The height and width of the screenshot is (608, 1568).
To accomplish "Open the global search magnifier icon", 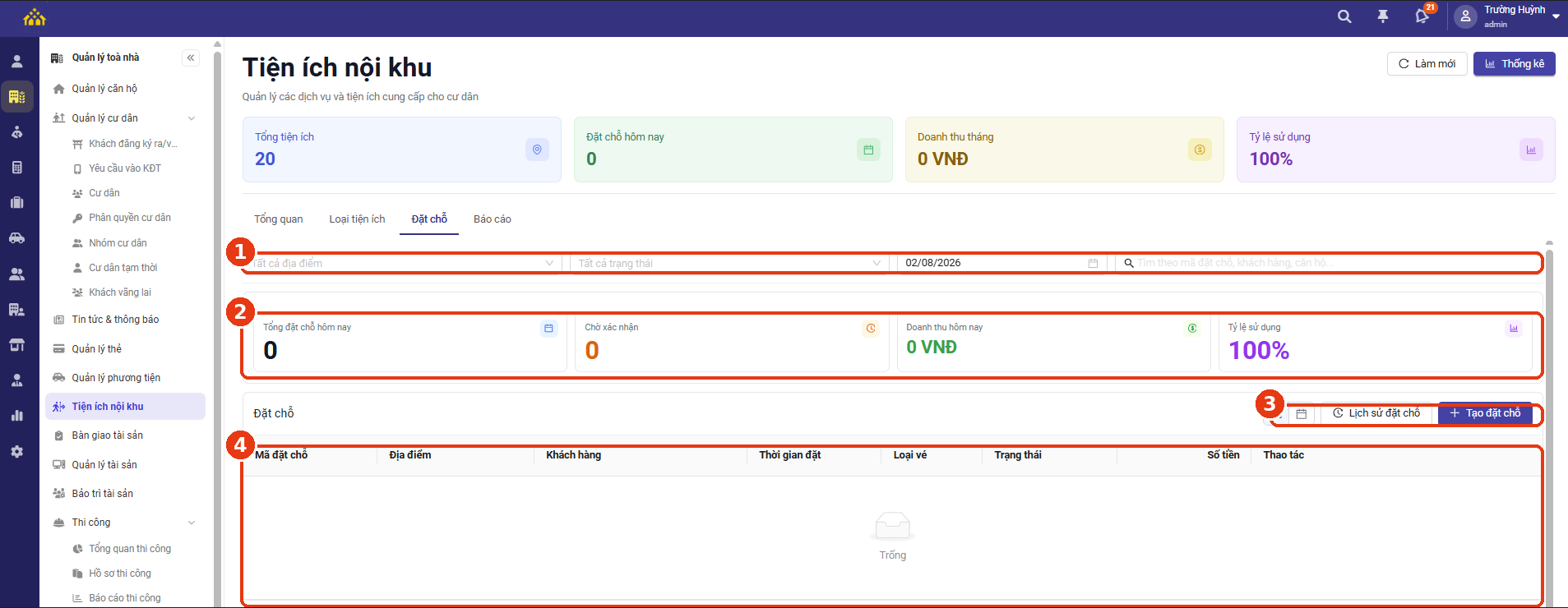I will (x=1344, y=16).
